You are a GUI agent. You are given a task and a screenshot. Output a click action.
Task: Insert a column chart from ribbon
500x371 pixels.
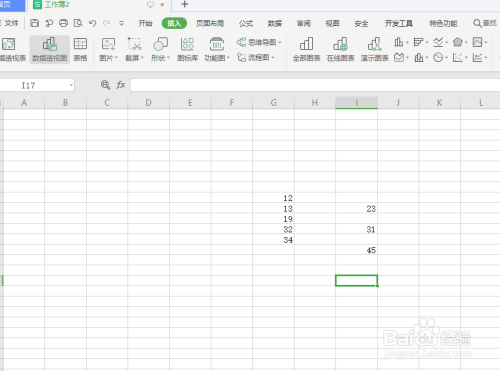(399, 42)
